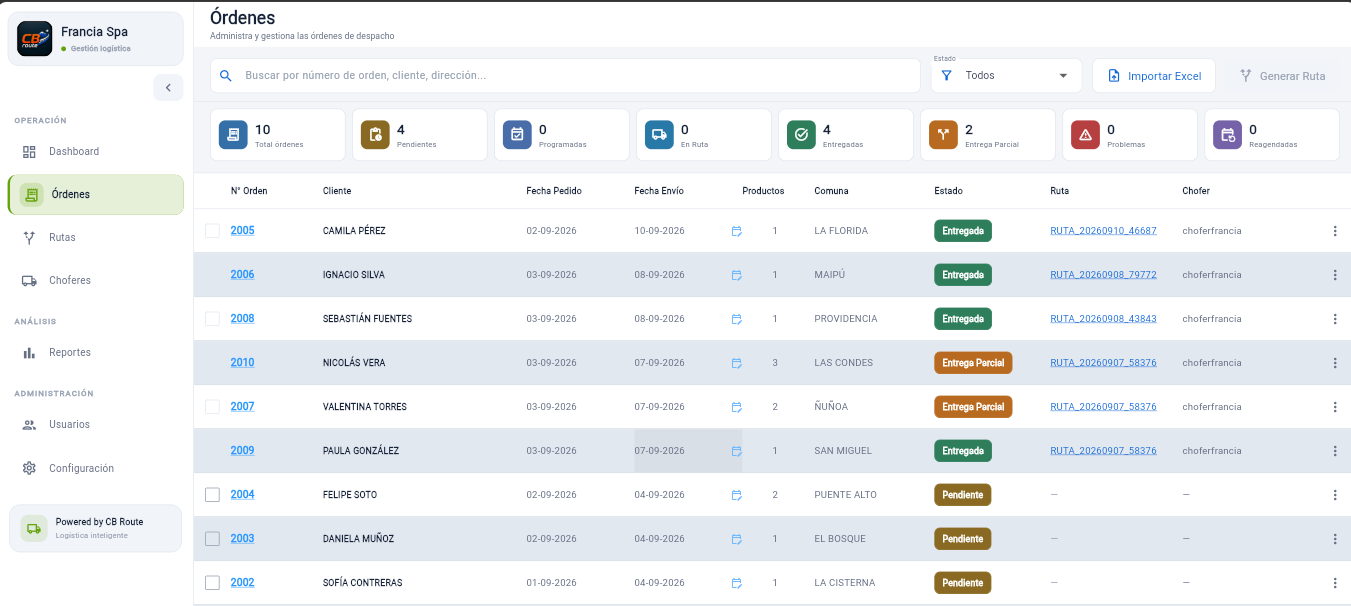The image size is (1351, 606).
Task: Open Rutas in the sidebar
Action: coord(95,238)
